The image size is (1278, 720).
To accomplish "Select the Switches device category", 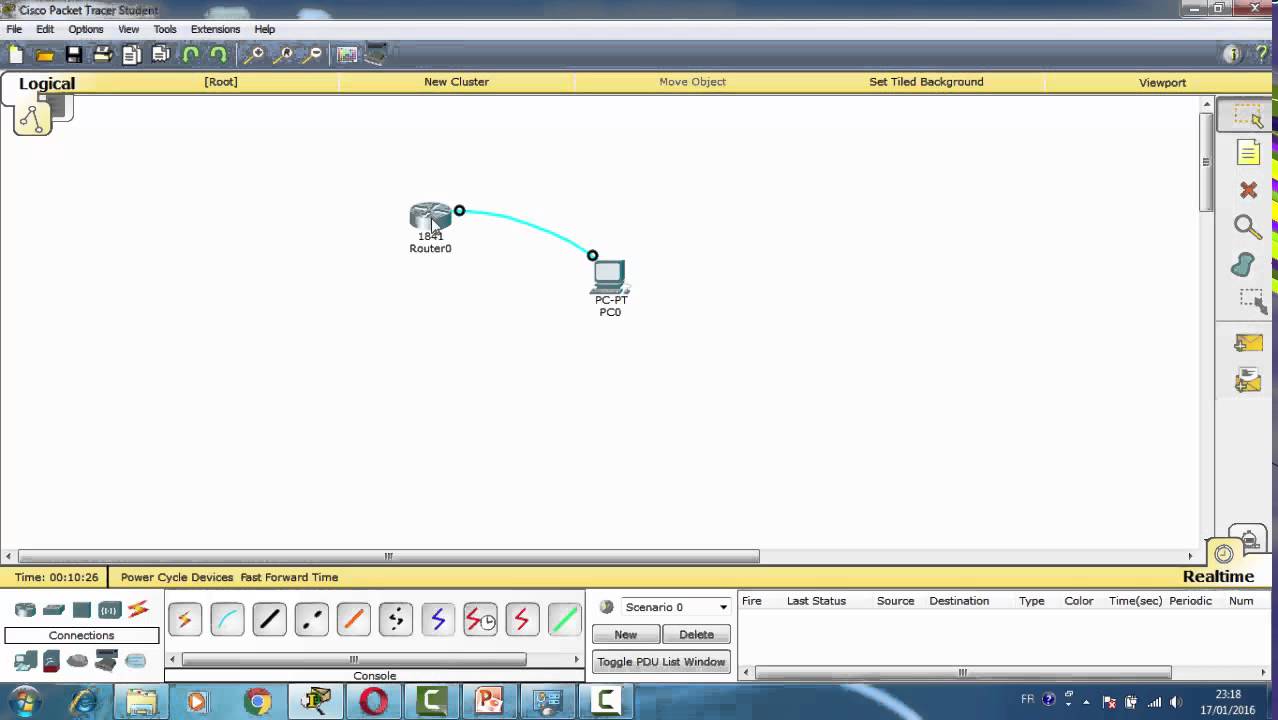I will 54,609.
